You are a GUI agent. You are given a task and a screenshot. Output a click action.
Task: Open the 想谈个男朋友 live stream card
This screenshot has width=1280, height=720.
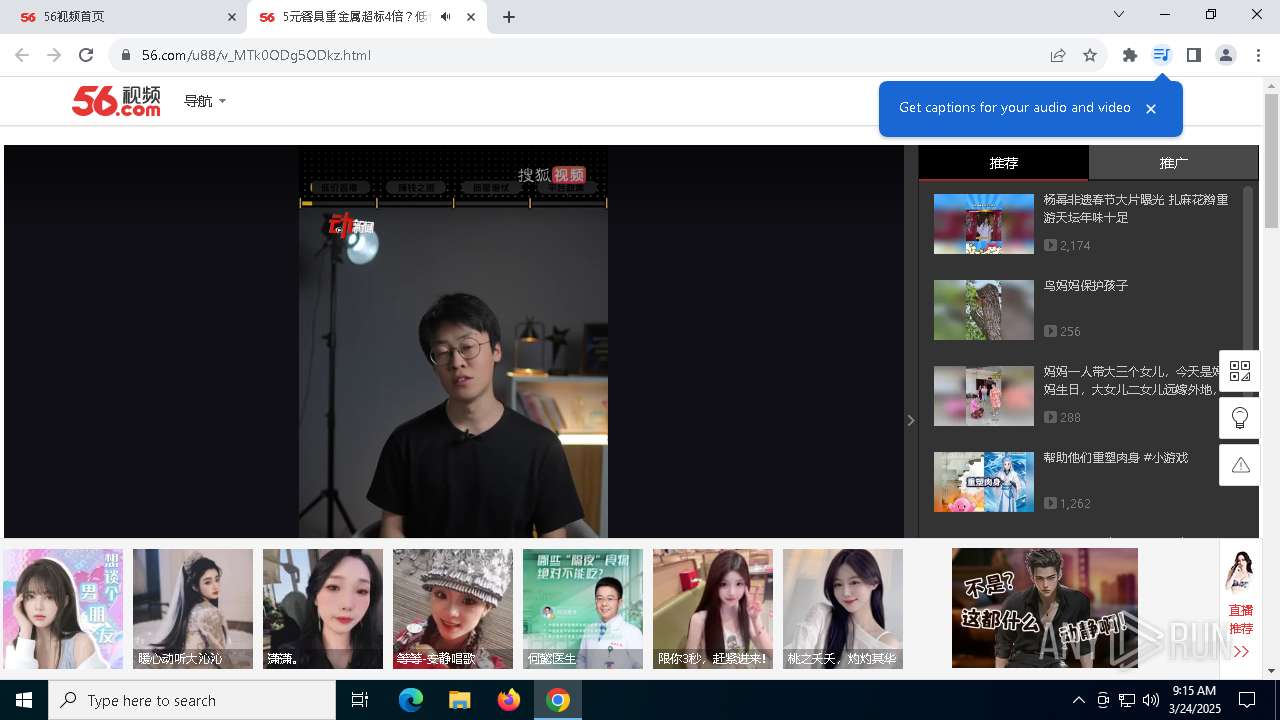click(63, 609)
